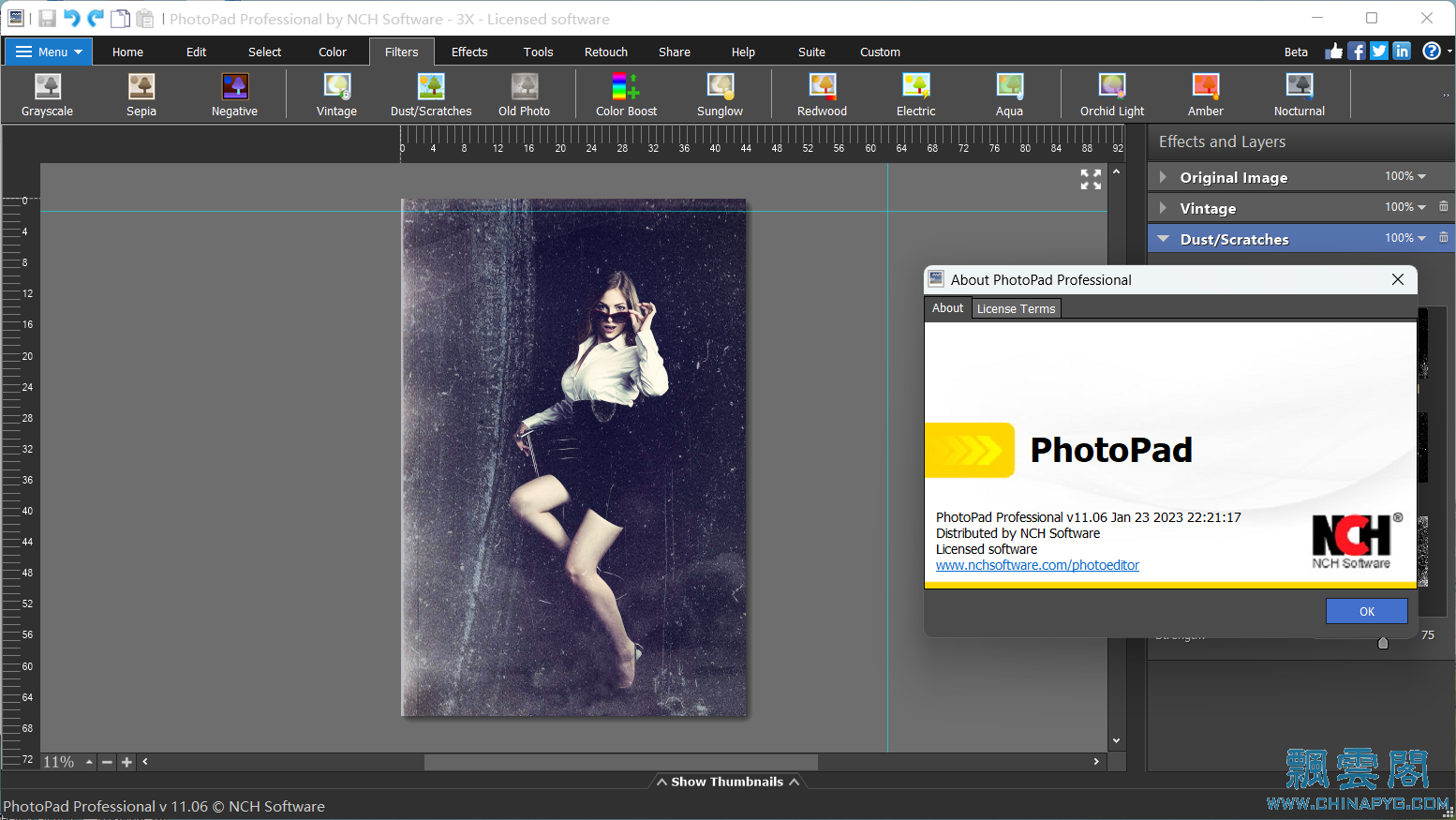This screenshot has width=1456, height=820.
Task: Apply the Old Photo filter
Action: [x=525, y=96]
